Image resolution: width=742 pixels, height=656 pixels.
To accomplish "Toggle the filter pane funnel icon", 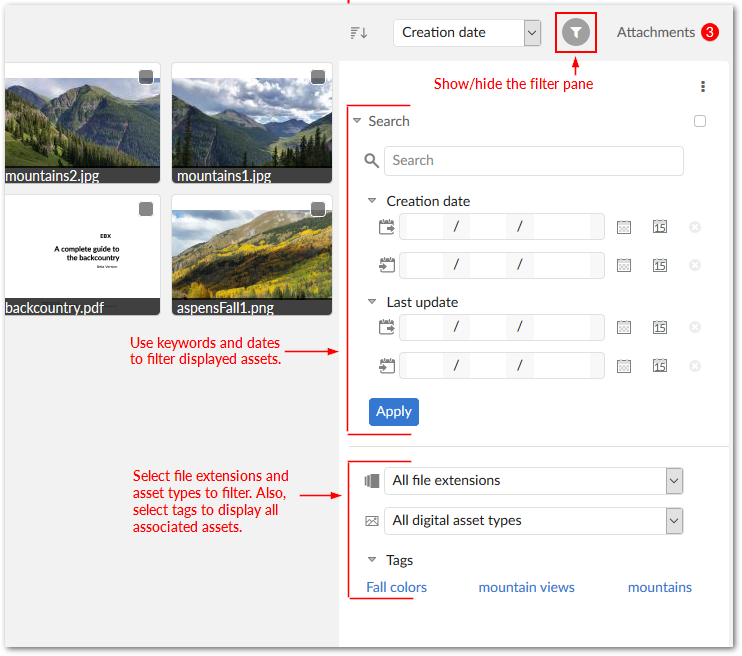I will coord(575,32).
